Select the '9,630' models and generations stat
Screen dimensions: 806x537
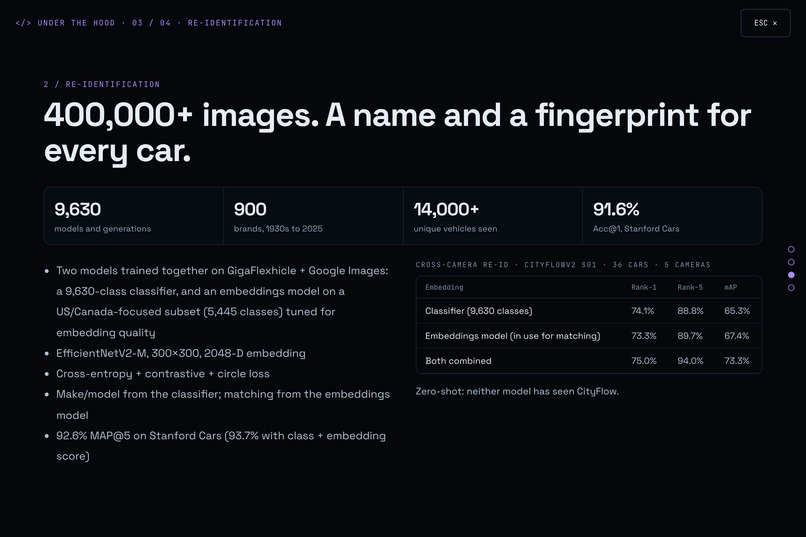click(134, 216)
